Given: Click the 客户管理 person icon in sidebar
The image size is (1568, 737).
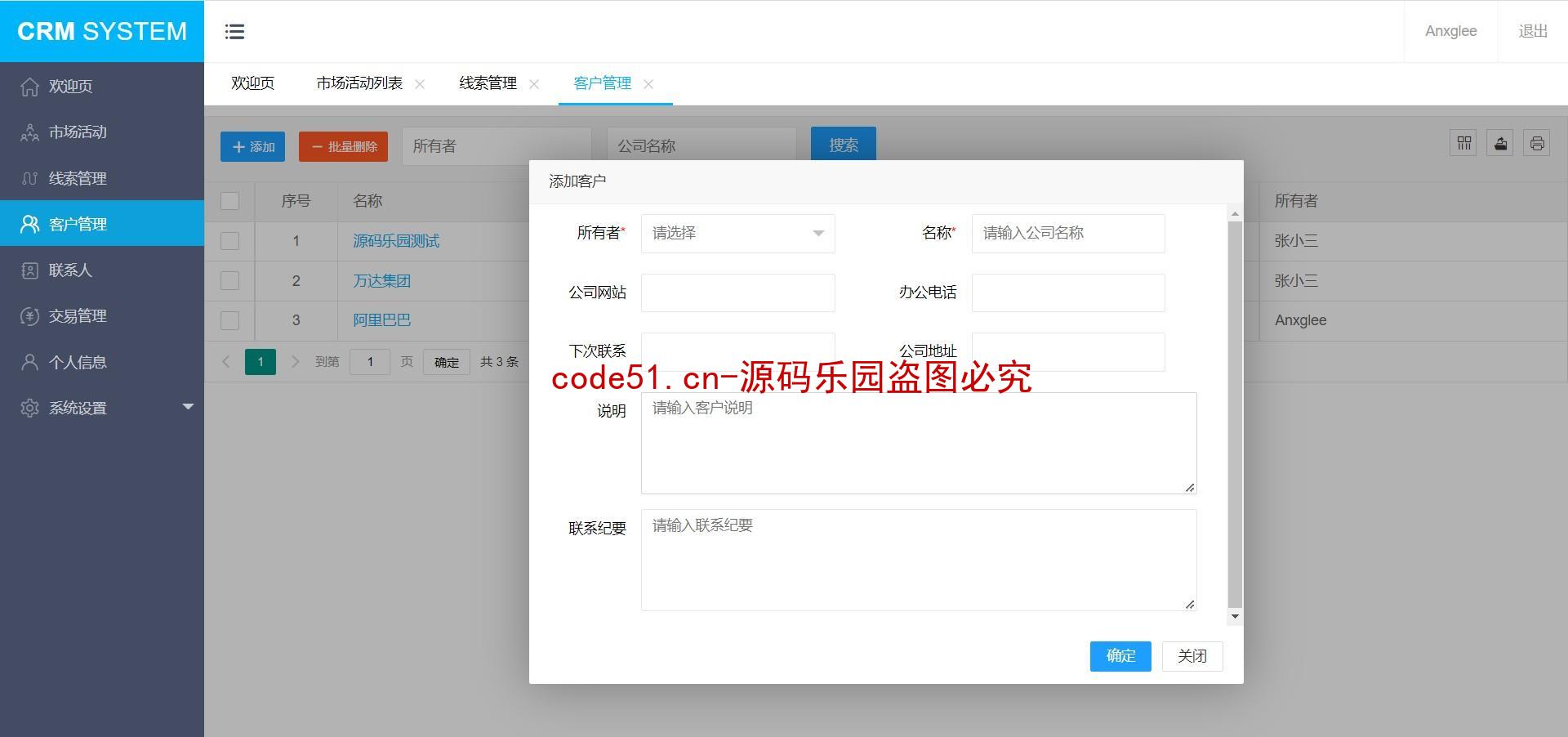Looking at the screenshot, I should point(29,224).
